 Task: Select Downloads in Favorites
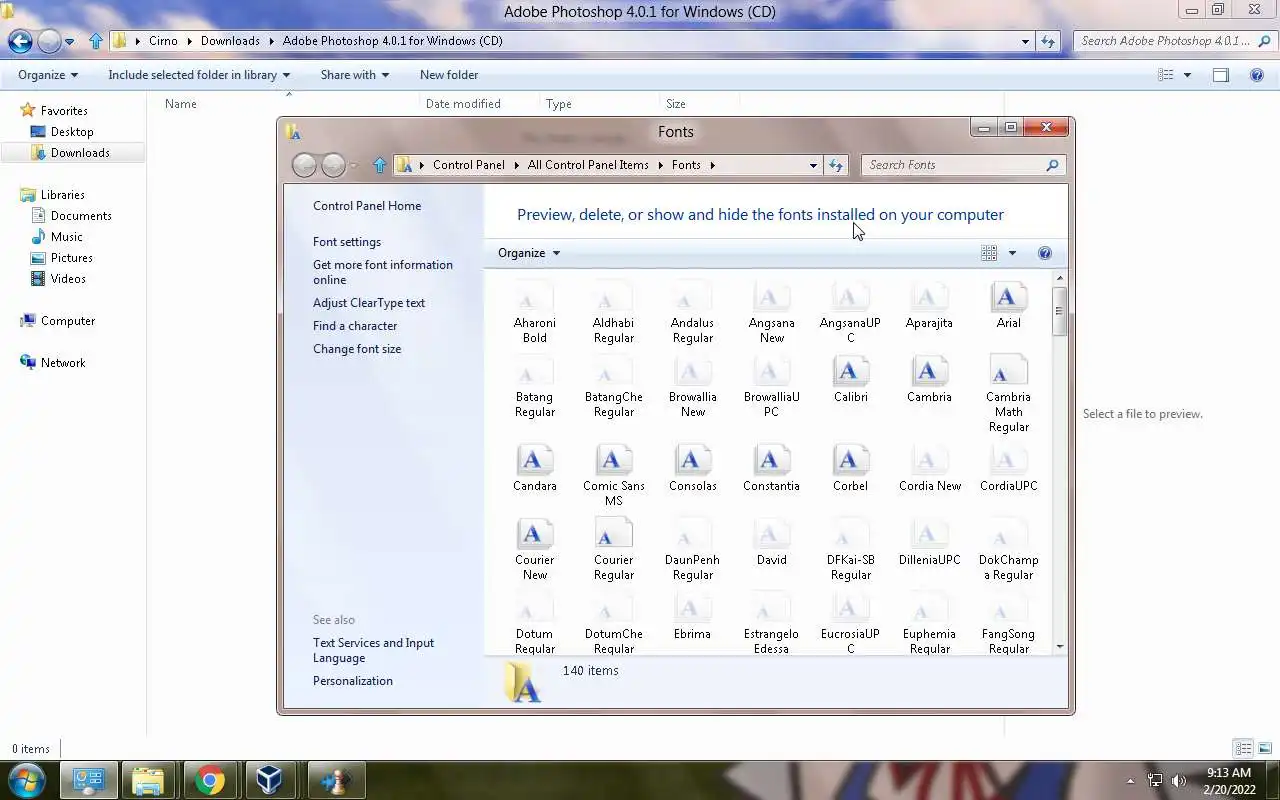80,153
